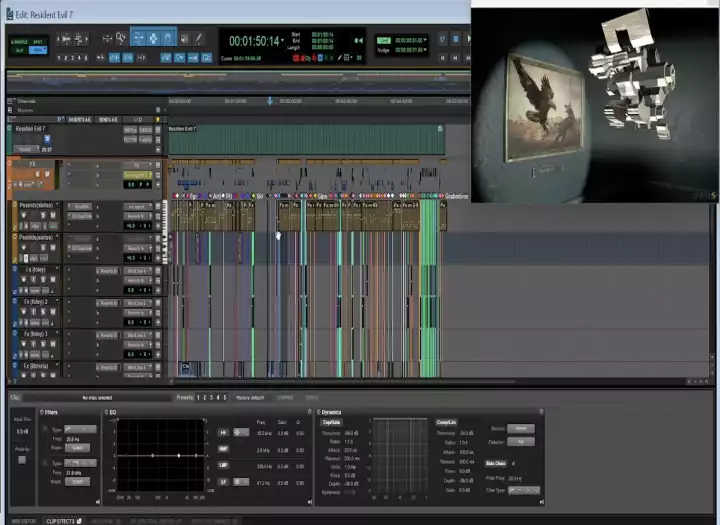720x525 pixels.
Task: Select the Trim tool
Action: 138,39
